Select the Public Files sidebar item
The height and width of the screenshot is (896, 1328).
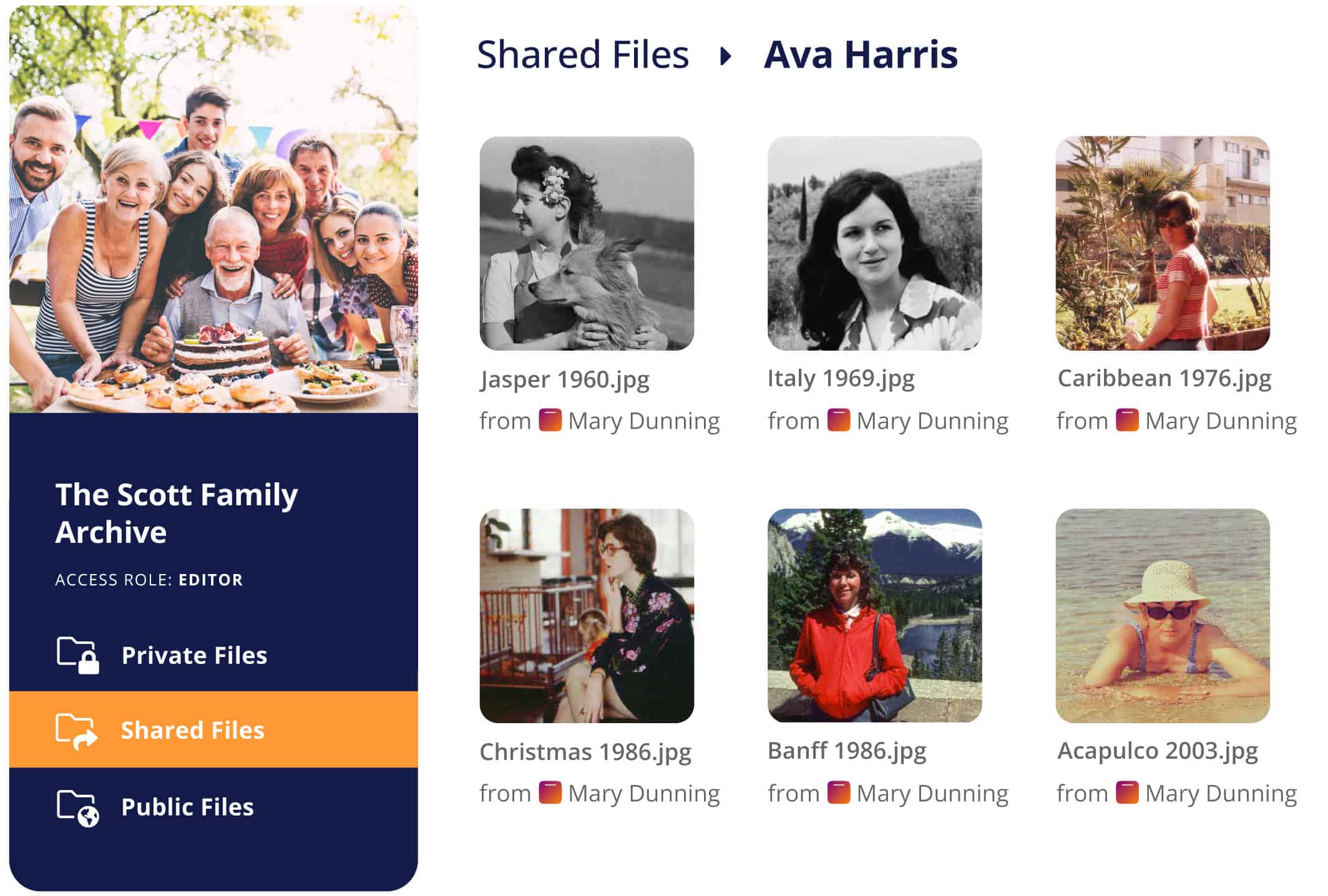pyautogui.click(x=187, y=807)
